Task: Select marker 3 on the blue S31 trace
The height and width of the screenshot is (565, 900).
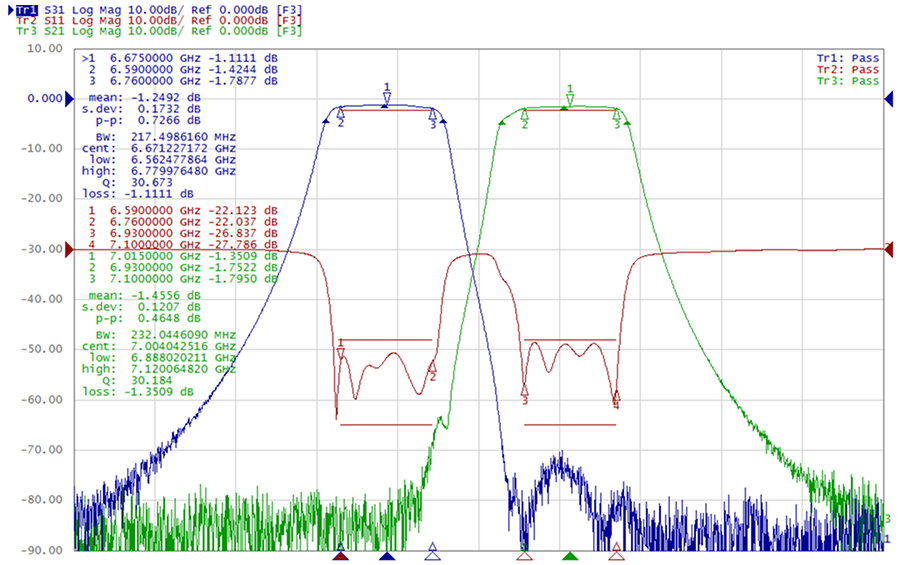Action: click(x=433, y=118)
